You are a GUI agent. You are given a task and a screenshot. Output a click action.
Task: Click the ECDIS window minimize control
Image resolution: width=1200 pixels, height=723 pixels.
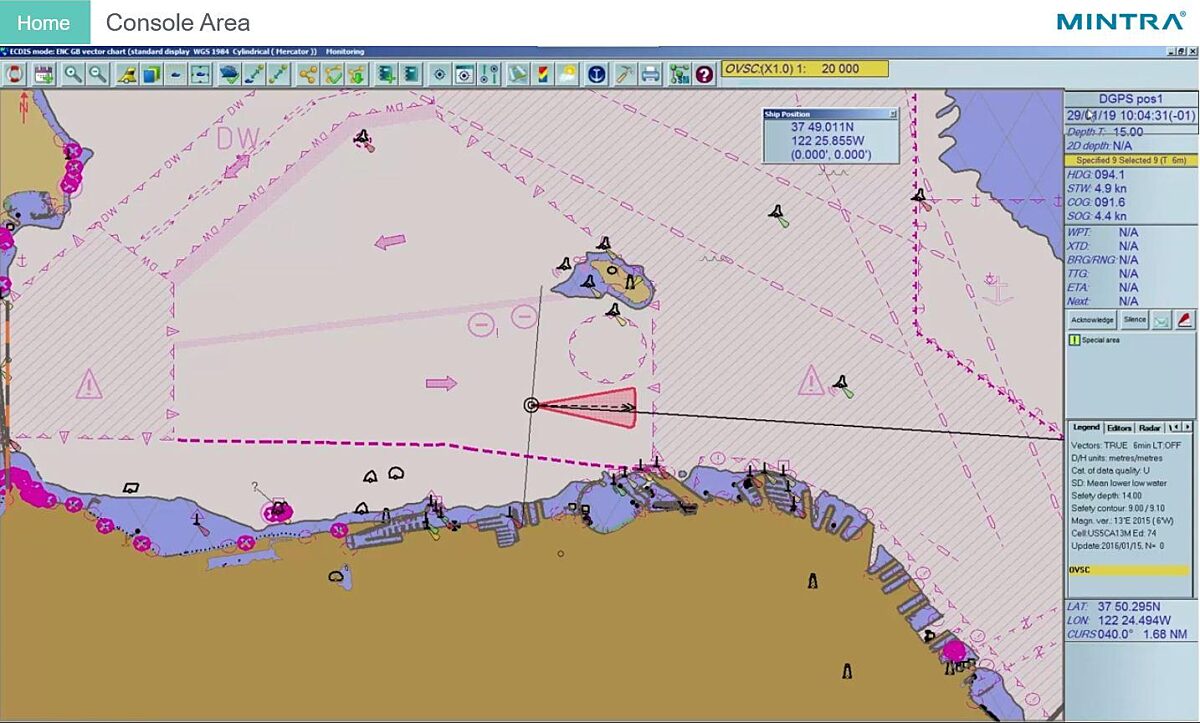click(1170, 51)
